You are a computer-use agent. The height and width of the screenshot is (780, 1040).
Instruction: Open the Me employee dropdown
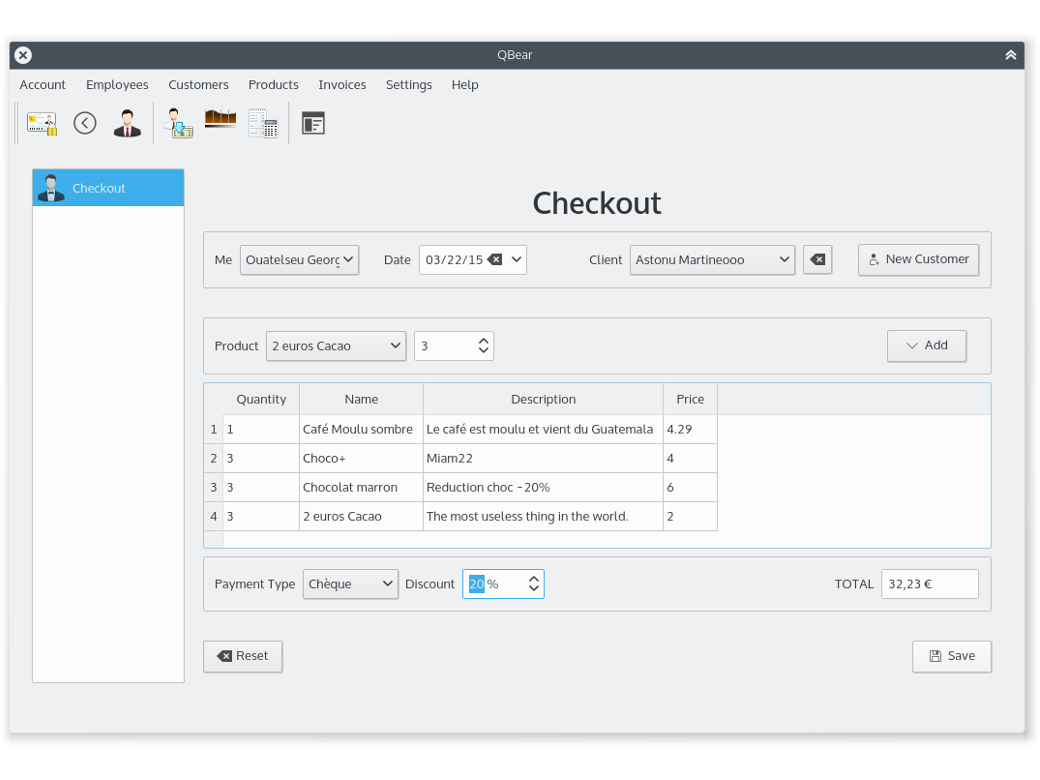(299, 259)
